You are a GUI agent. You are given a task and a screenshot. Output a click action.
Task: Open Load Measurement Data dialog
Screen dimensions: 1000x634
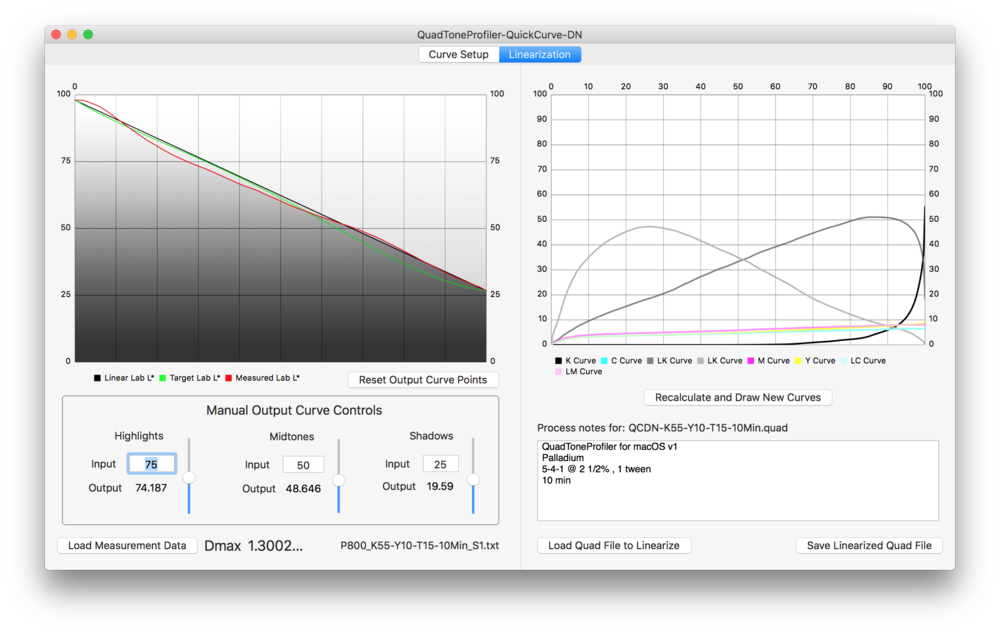click(127, 545)
